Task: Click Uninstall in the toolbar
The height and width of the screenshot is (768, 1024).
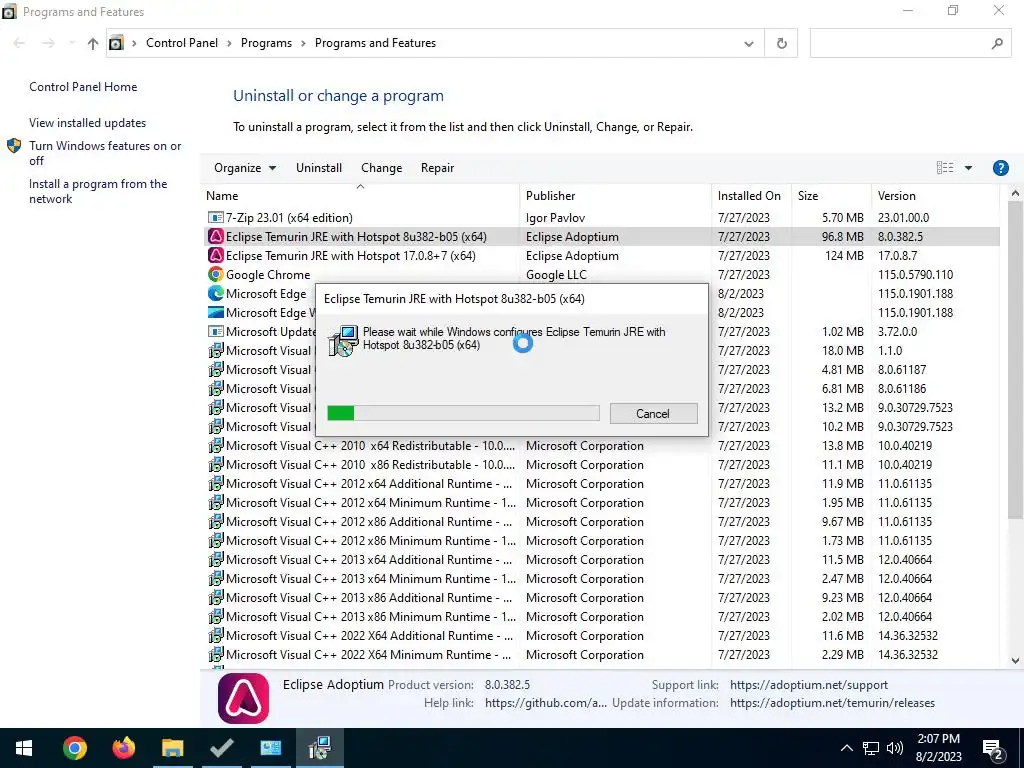Action: (x=319, y=168)
